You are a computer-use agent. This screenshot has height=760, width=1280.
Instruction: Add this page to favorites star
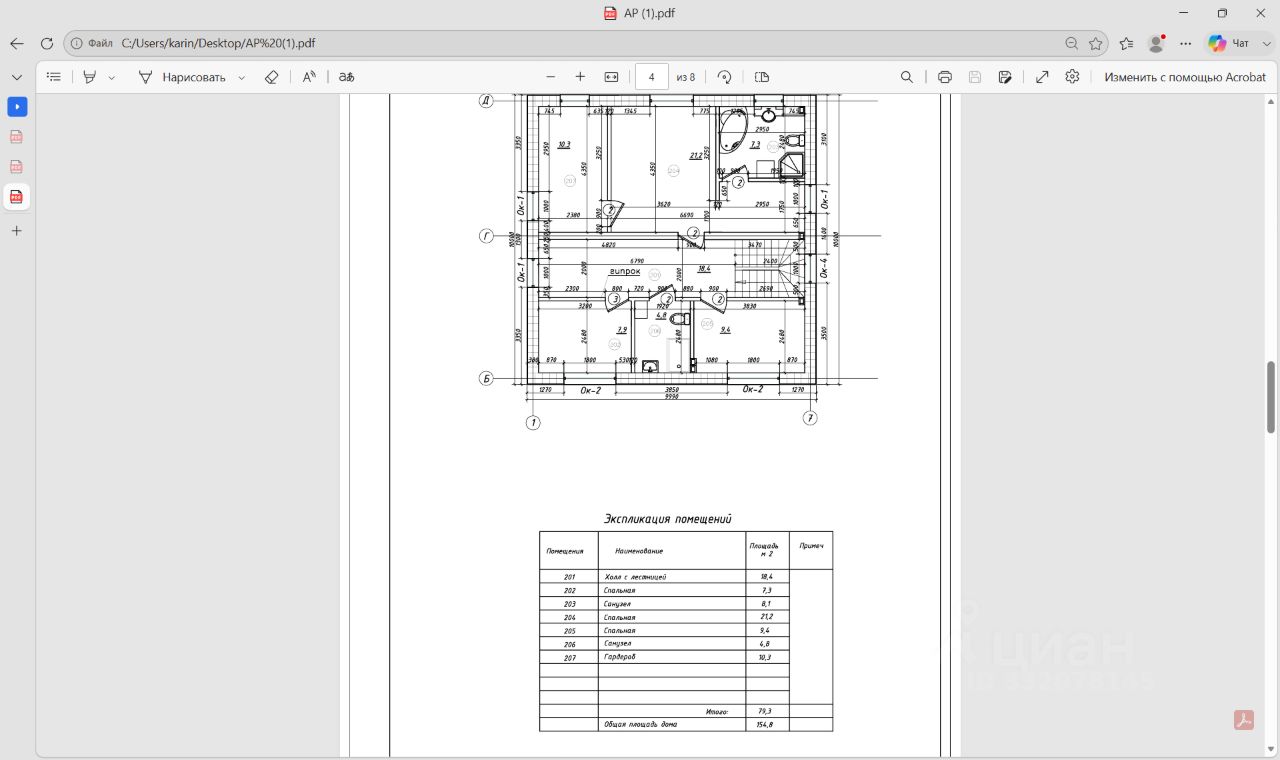click(x=1096, y=44)
